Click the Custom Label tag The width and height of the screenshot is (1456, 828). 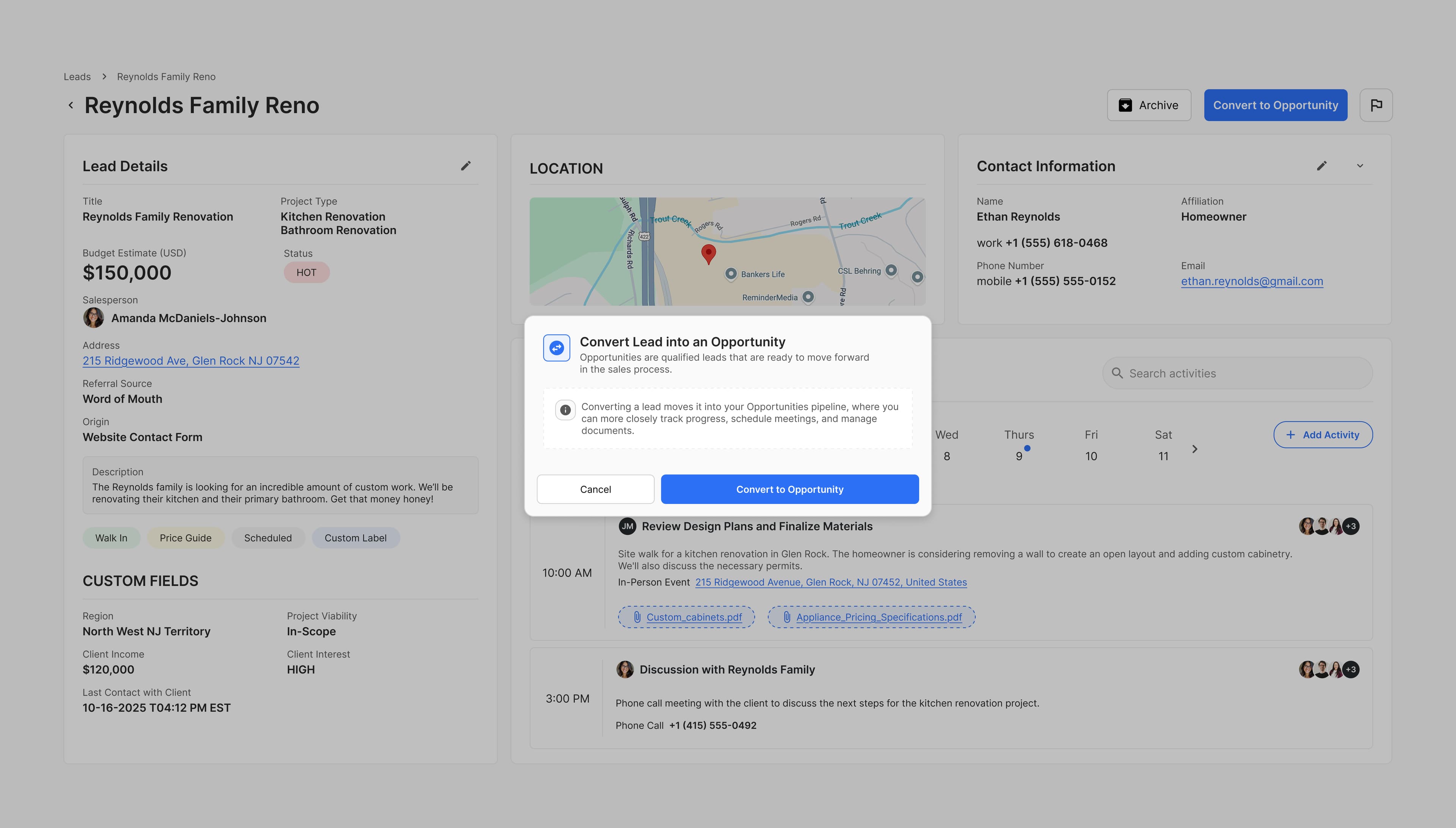pyautogui.click(x=356, y=538)
